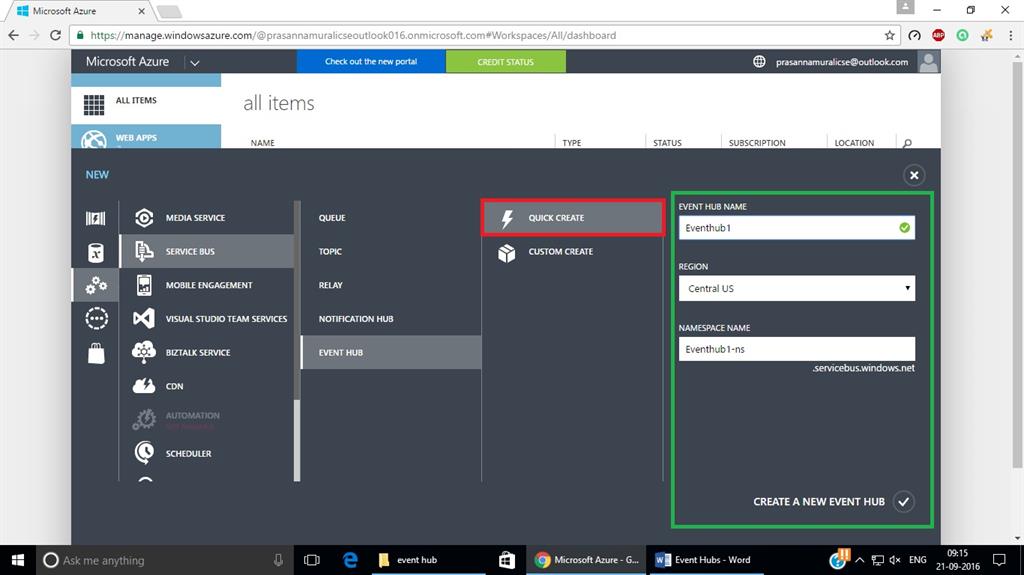
Task: Open the Action Center notifications icon
Action: click(x=999, y=560)
